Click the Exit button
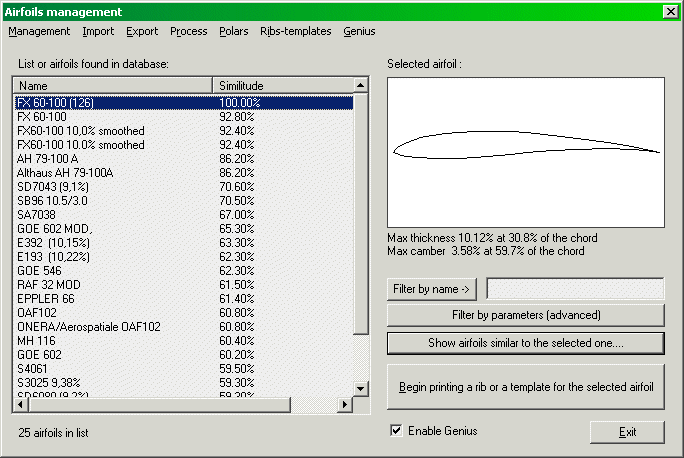The width and height of the screenshot is (684, 458). point(627,432)
